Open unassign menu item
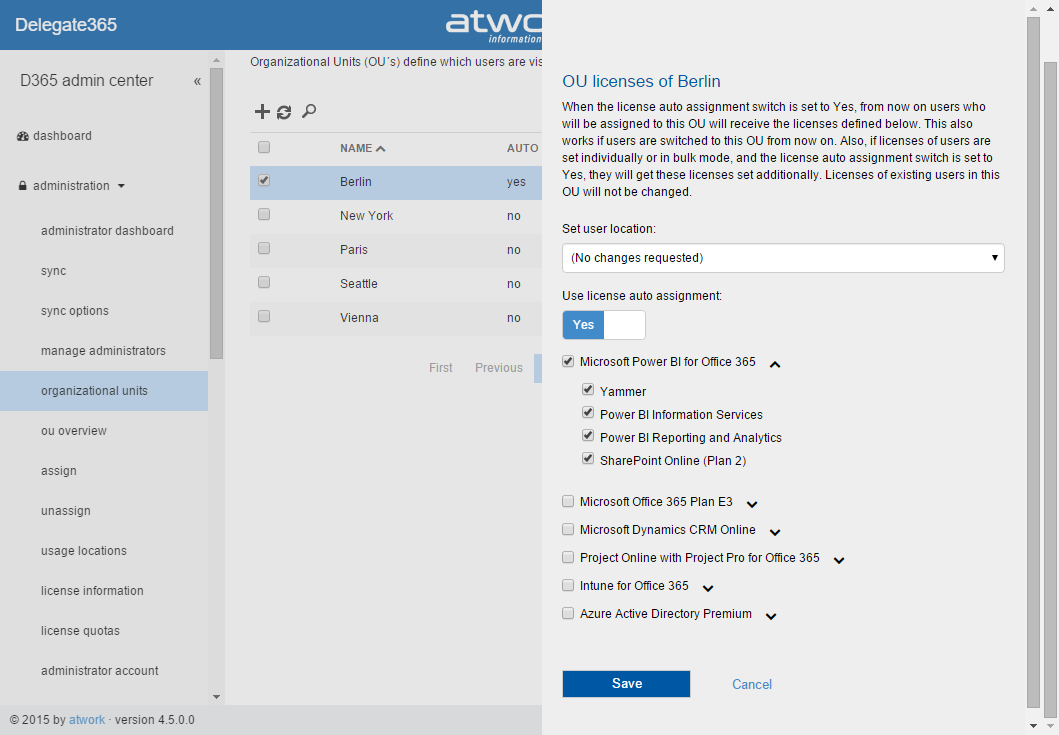 point(66,511)
